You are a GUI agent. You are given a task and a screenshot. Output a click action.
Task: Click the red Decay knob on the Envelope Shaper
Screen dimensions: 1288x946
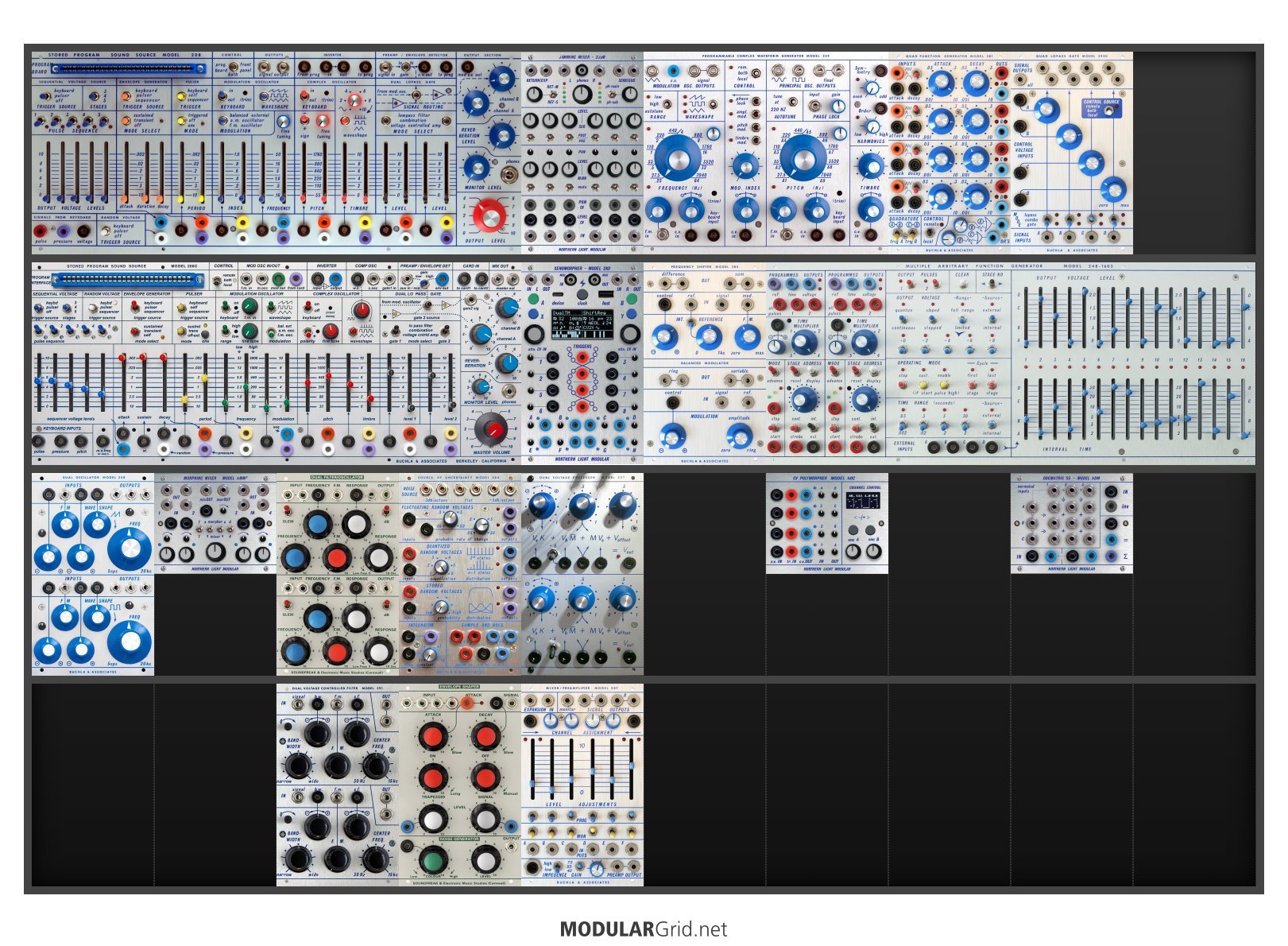tap(485, 735)
